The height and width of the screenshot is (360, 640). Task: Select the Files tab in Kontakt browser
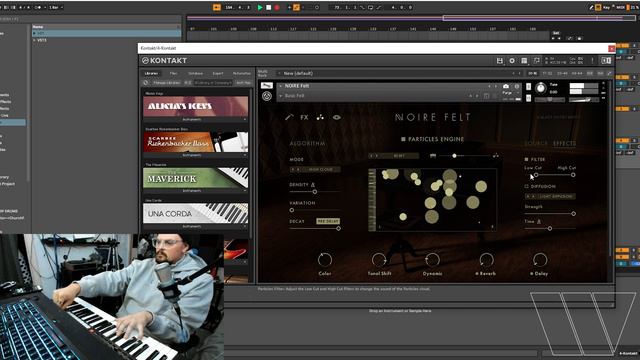click(173, 73)
